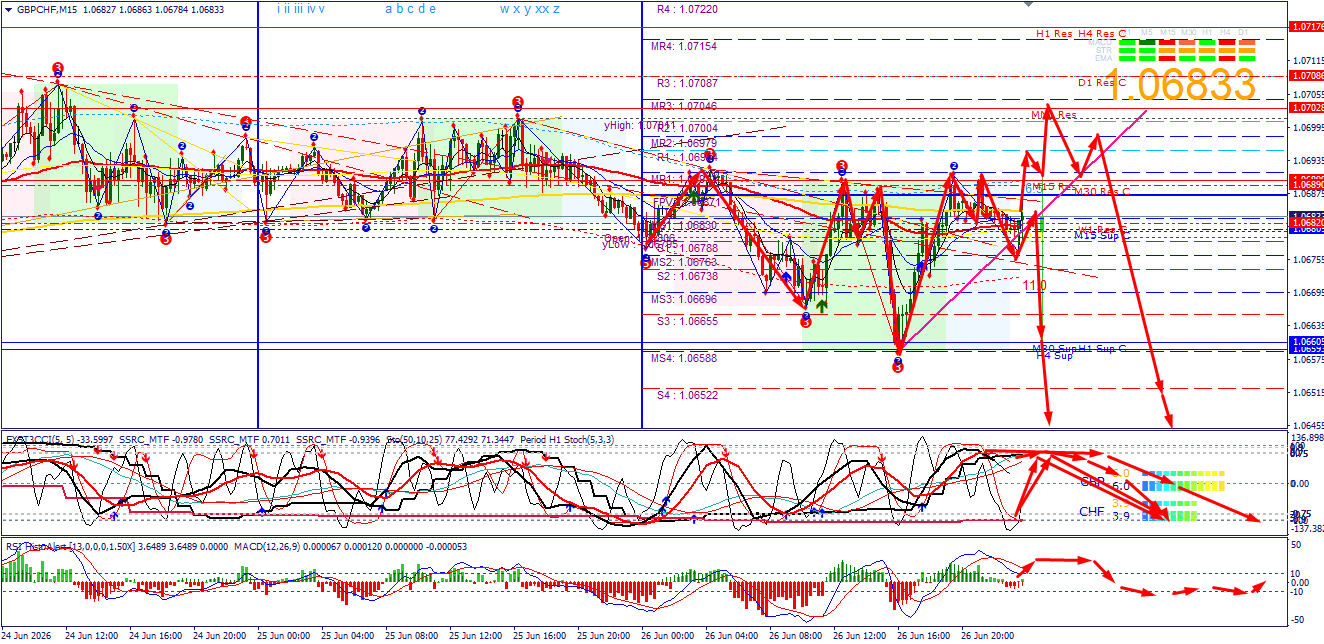Click the 'D1 Res C' resistance label

1101,83
